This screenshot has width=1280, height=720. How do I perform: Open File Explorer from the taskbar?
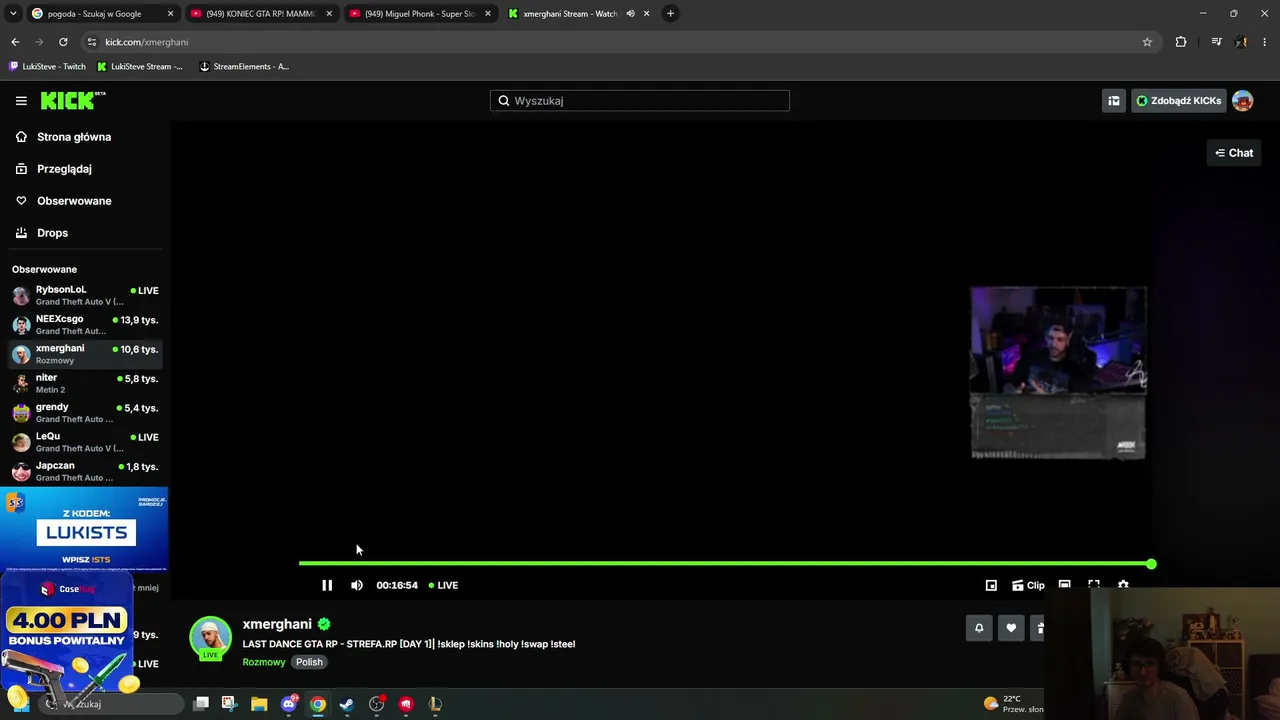point(259,704)
